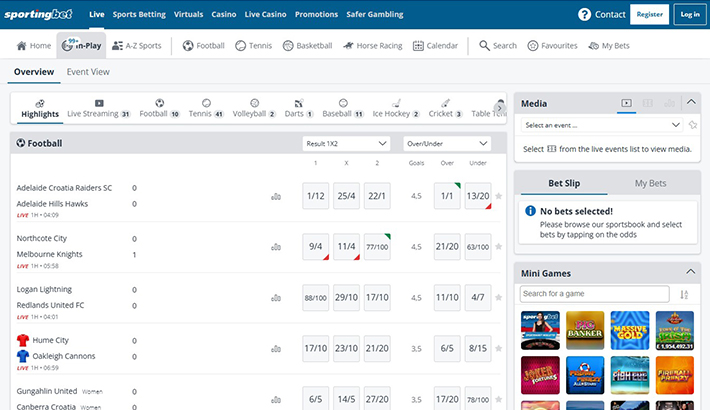Switch to Event View tab
The image size is (710, 410).
[88, 72]
